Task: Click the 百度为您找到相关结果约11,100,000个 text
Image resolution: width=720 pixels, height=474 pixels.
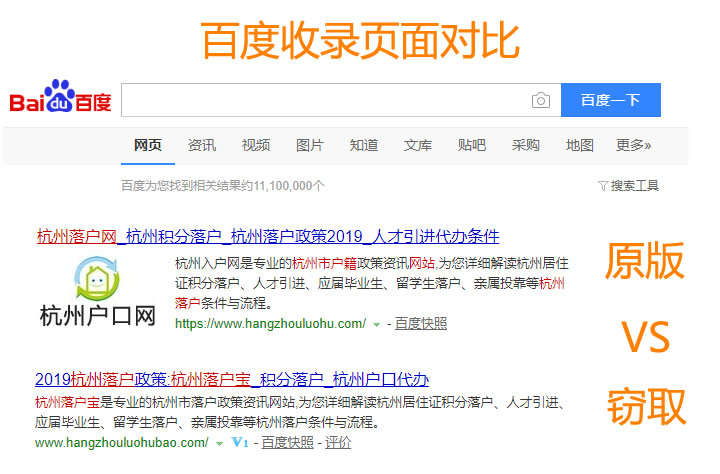Action: (x=223, y=186)
